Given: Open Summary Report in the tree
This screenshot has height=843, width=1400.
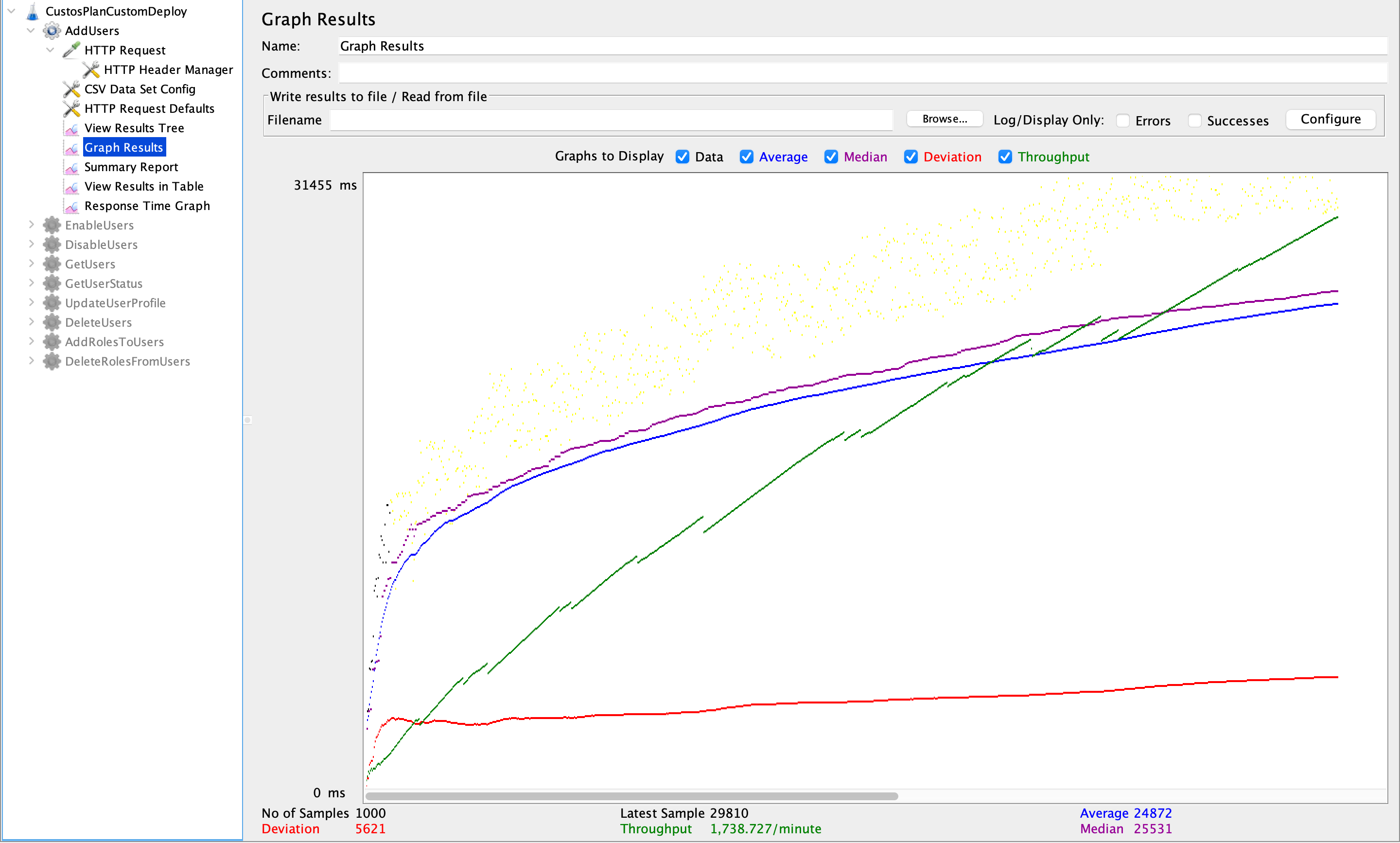Looking at the screenshot, I should click(131, 167).
